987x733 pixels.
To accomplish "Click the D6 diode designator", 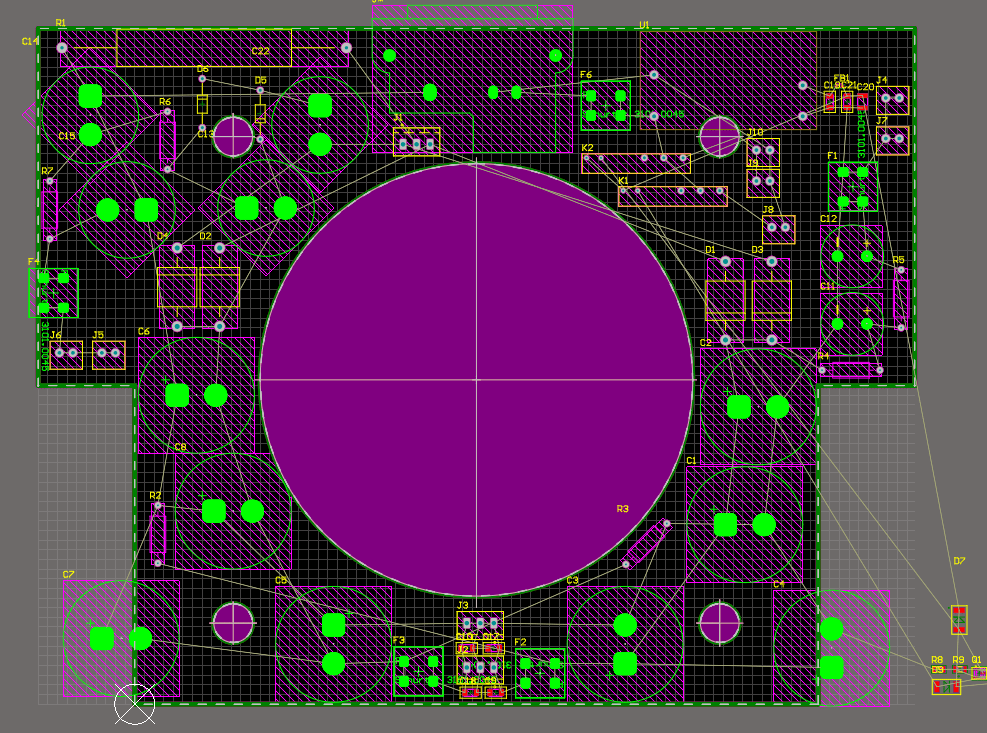I will click(x=203, y=69).
